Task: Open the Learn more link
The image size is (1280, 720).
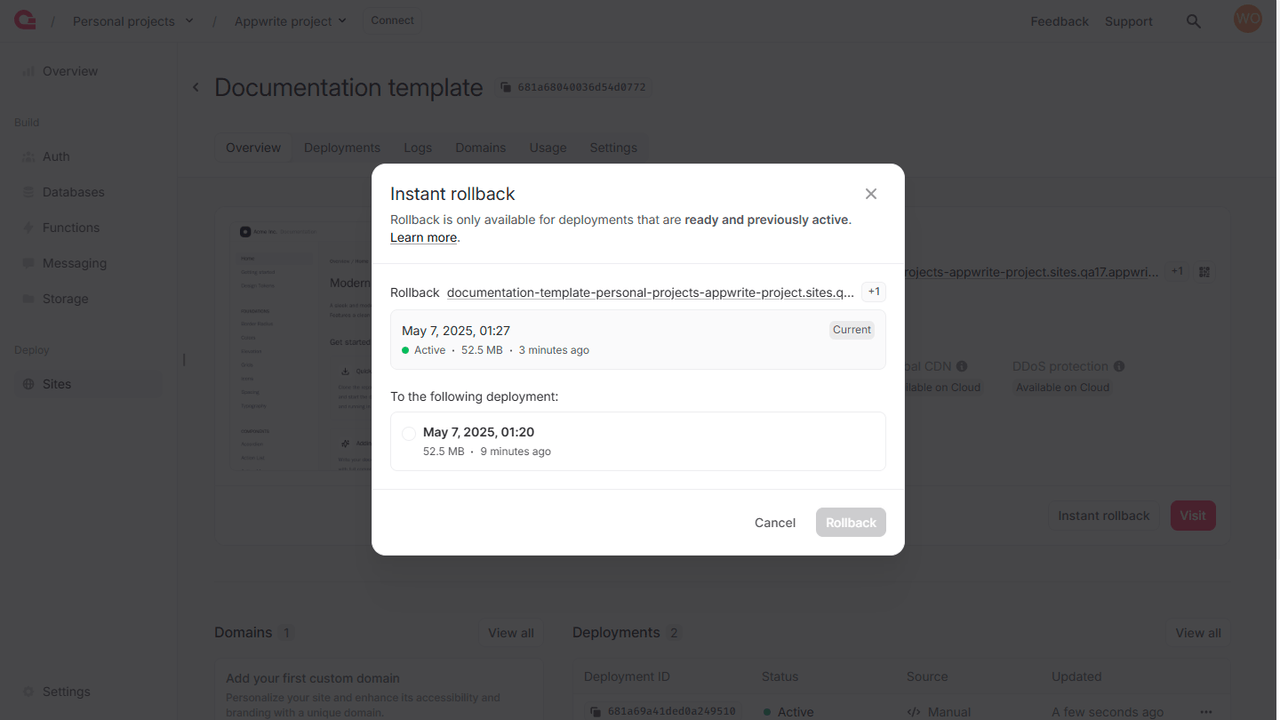Action: click(x=423, y=238)
